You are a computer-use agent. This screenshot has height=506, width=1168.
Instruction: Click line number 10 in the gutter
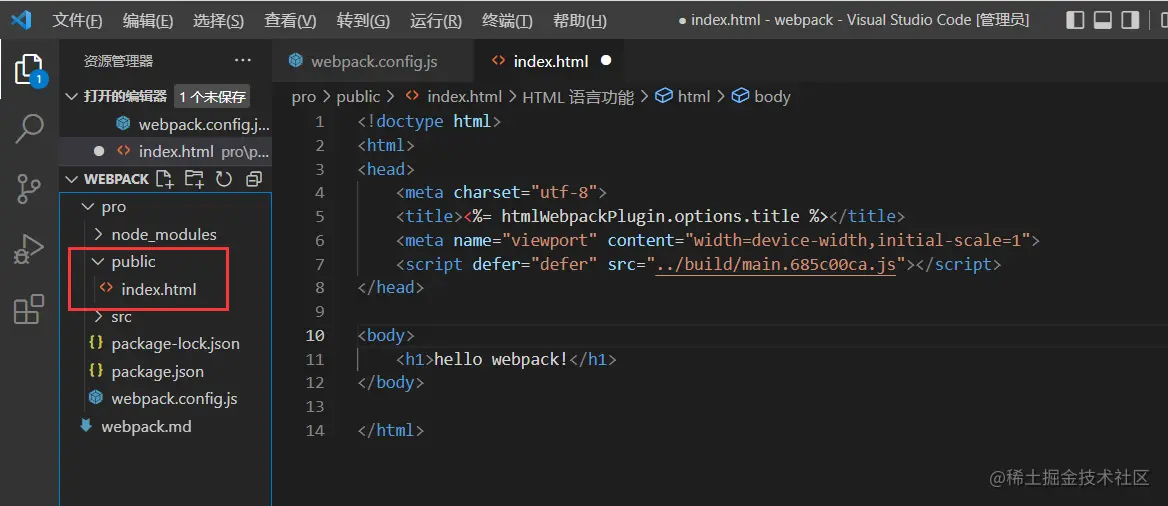point(315,335)
